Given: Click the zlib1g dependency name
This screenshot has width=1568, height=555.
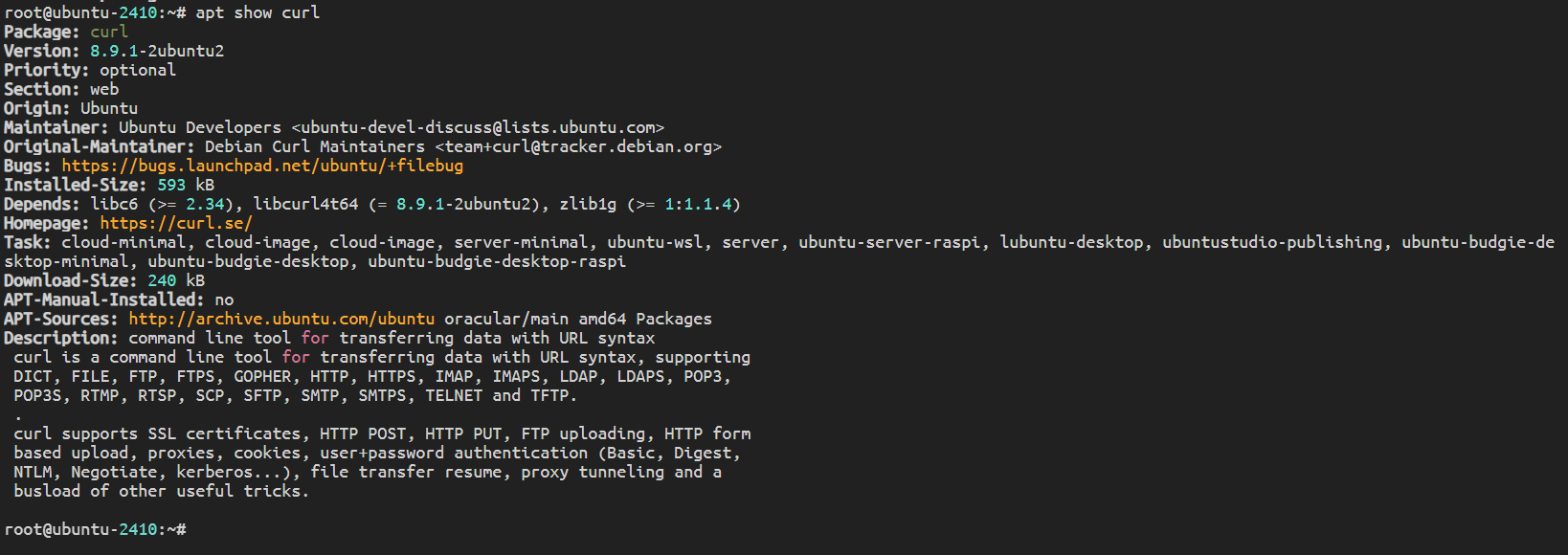Looking at the screenshot, I should (x=588, y=204).
